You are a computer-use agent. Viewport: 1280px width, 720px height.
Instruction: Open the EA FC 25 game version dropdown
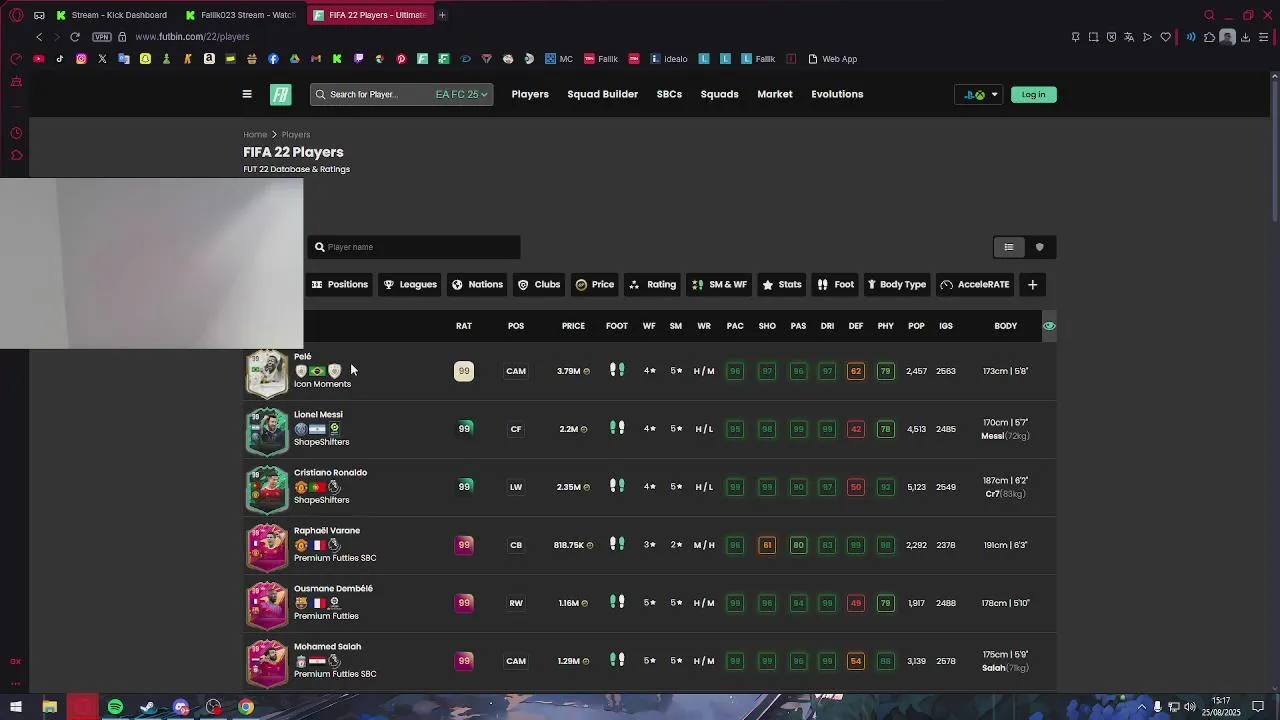point(461,94)
